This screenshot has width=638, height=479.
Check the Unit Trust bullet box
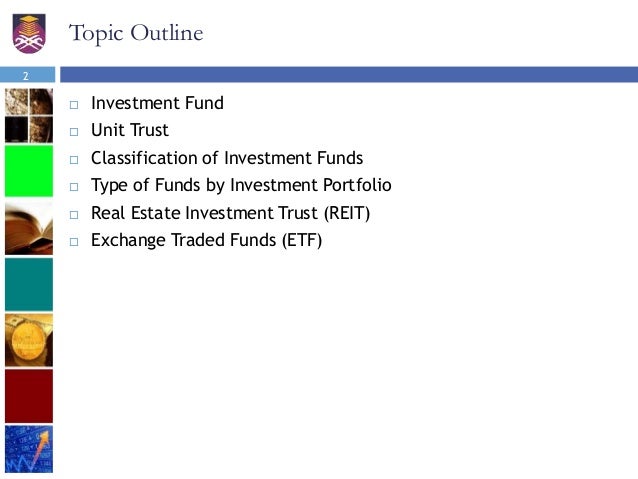point(74,132)
